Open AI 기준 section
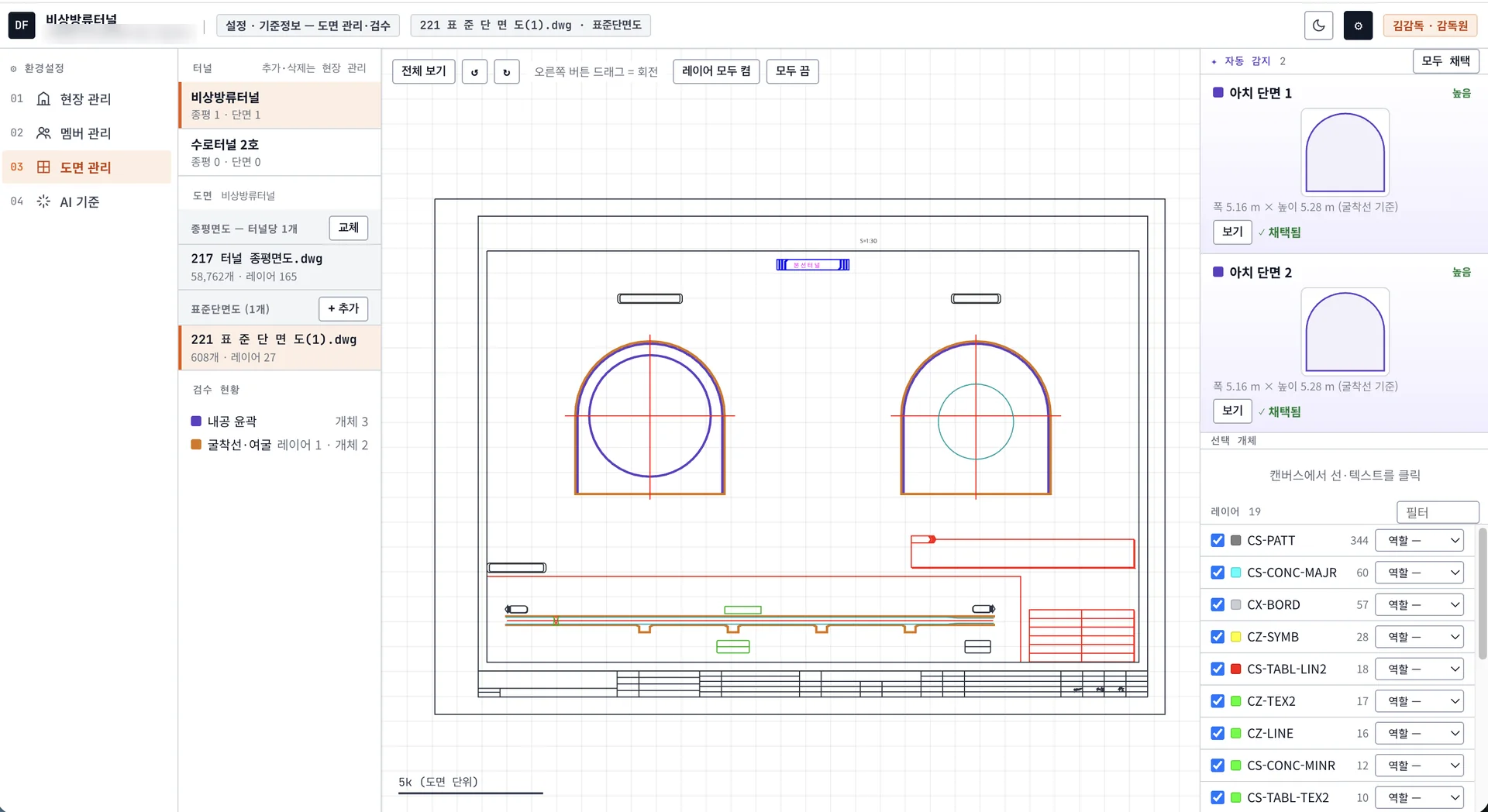The width and height of the screenshot is (1488, 812). (x=85, y=201)
